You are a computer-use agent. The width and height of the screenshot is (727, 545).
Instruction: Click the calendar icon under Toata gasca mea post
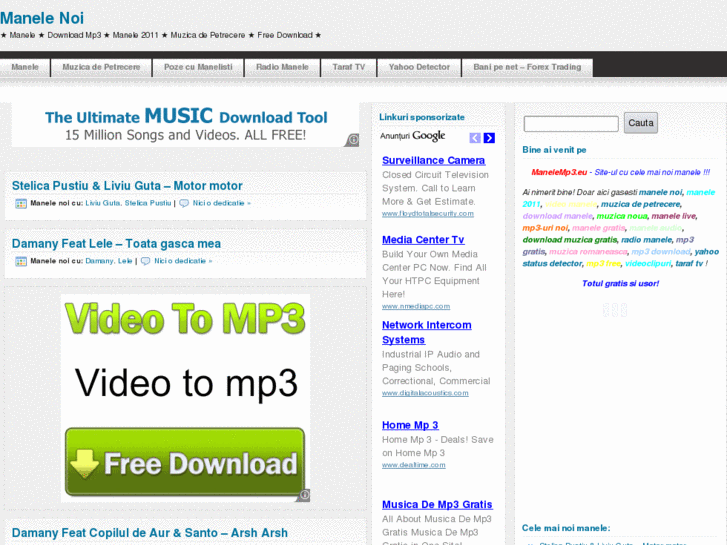[x=21, y=262]
